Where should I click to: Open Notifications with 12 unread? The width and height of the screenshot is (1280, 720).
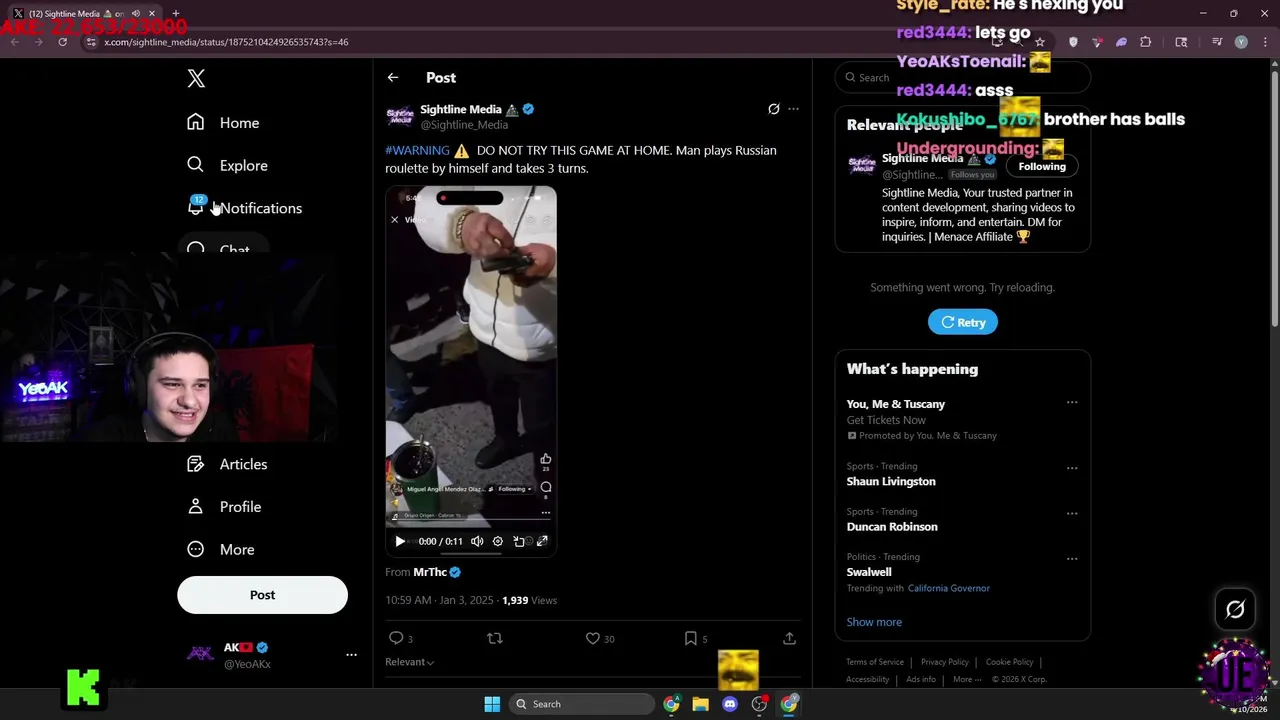244,208
